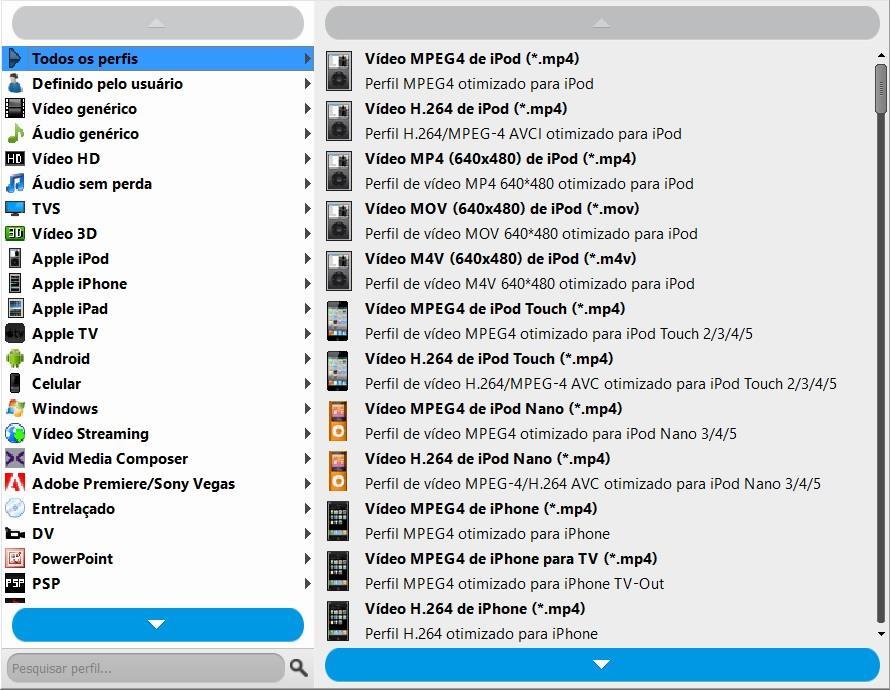This screenshot has width=890, height=690.
Task: Expand the 'Windows' submenu arrow
Action: (x=307, y=408)
